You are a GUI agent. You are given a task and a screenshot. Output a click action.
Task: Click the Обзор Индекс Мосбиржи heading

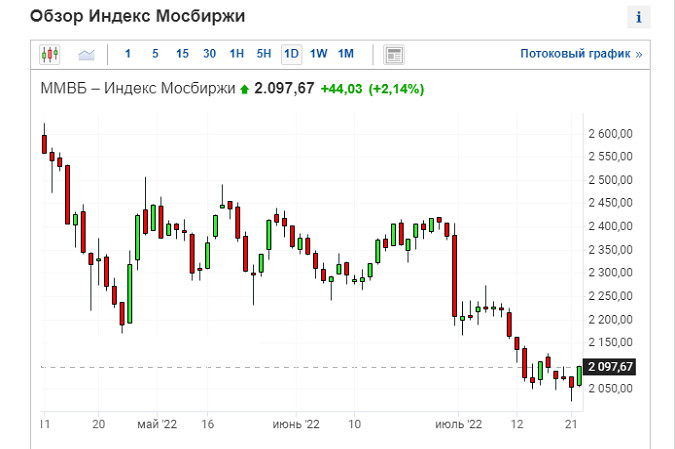pyautogui.click(x=137, y=16)
